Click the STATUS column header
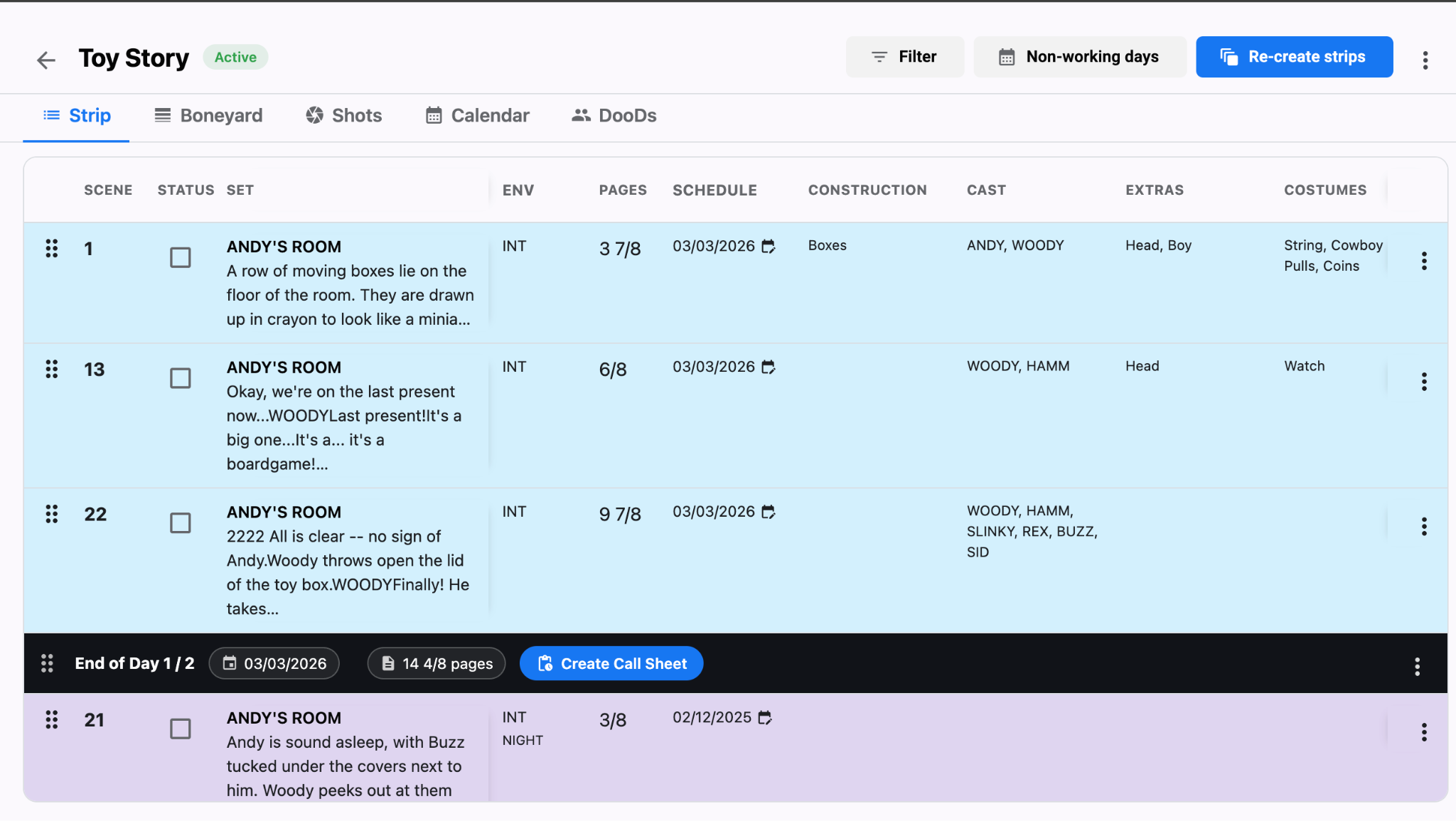Image resolution: width=1456 pixels, height=821 pixels. [186, 190]
